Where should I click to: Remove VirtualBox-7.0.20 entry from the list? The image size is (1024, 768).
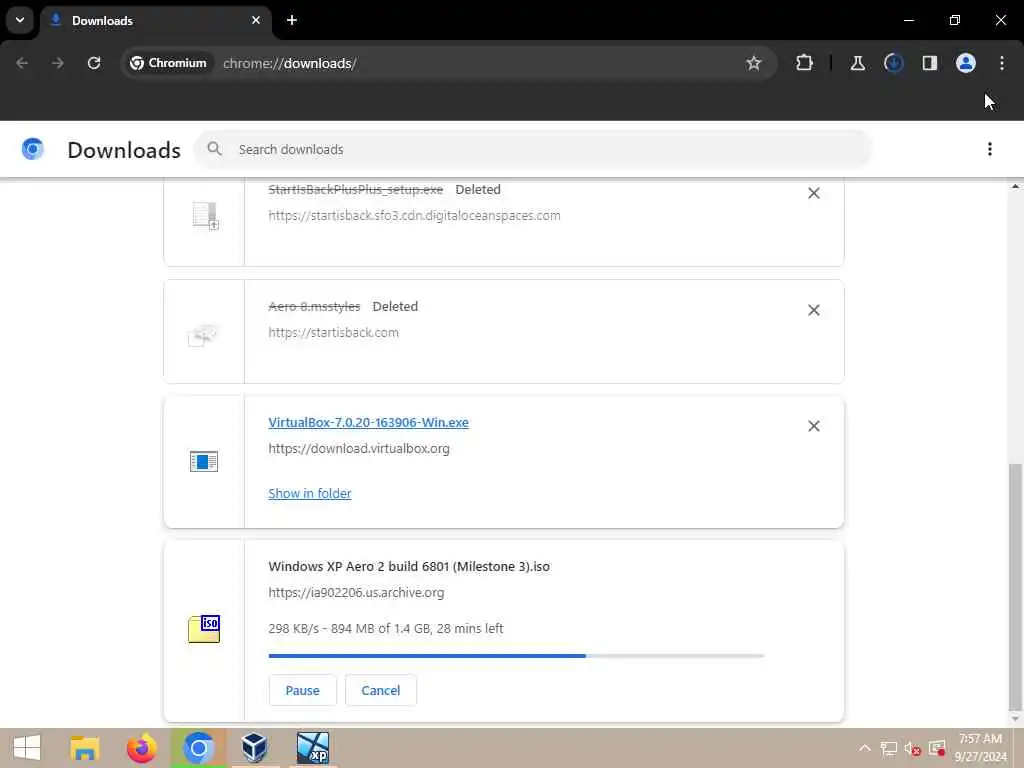coord(813,426)
